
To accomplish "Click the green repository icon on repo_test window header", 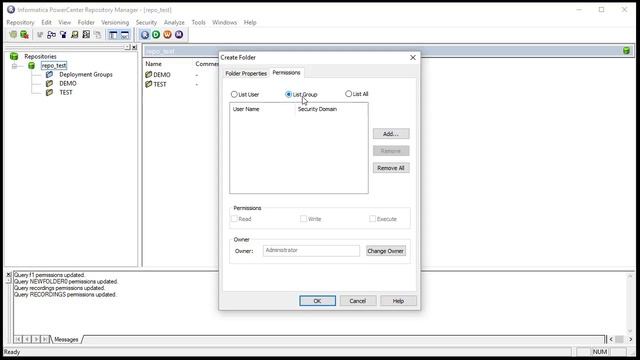I will point(626,51).
